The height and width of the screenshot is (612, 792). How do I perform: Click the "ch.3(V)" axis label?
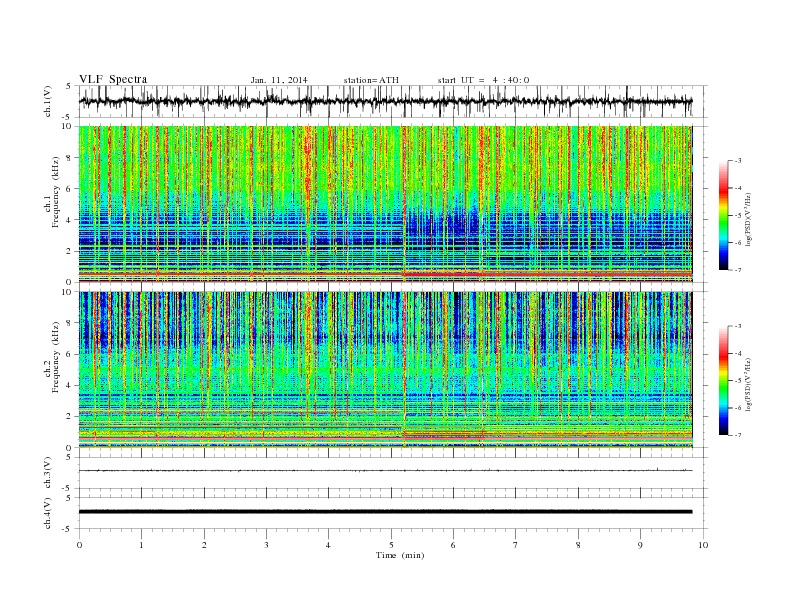tap(48, 473)
